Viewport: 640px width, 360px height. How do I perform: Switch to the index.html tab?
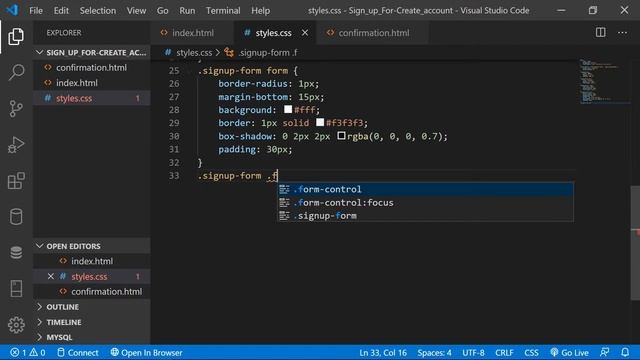click(192, 33)
